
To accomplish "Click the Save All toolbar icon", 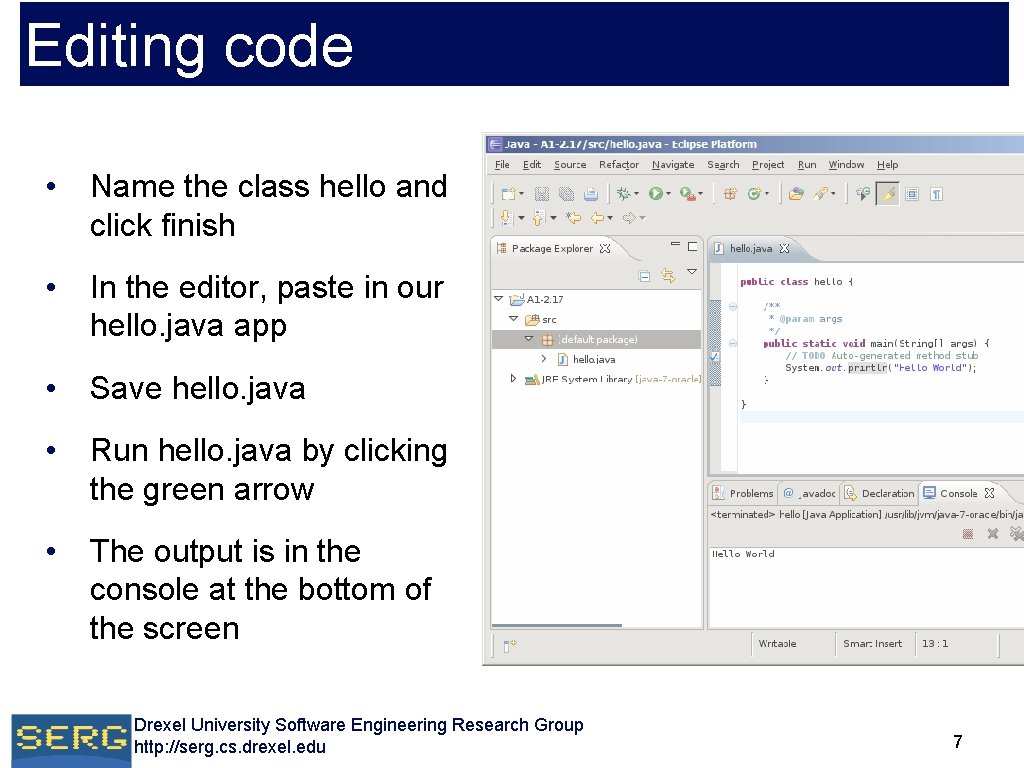I will point(566,194).
